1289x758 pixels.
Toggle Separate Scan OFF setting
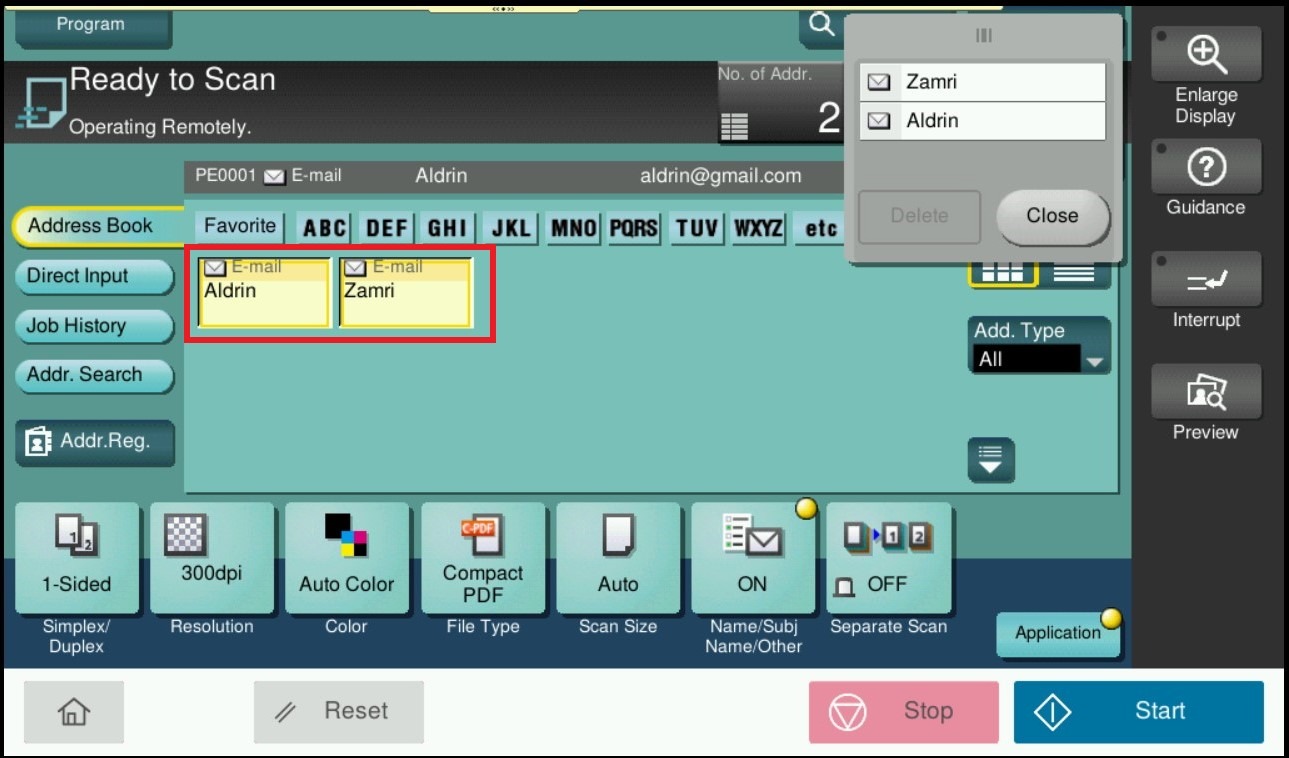click(888, 559)
